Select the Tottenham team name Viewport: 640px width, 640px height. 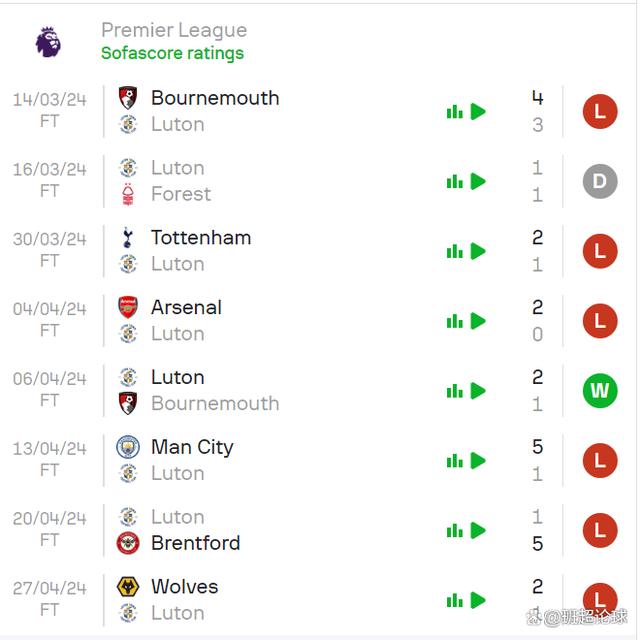coord(201,238)
